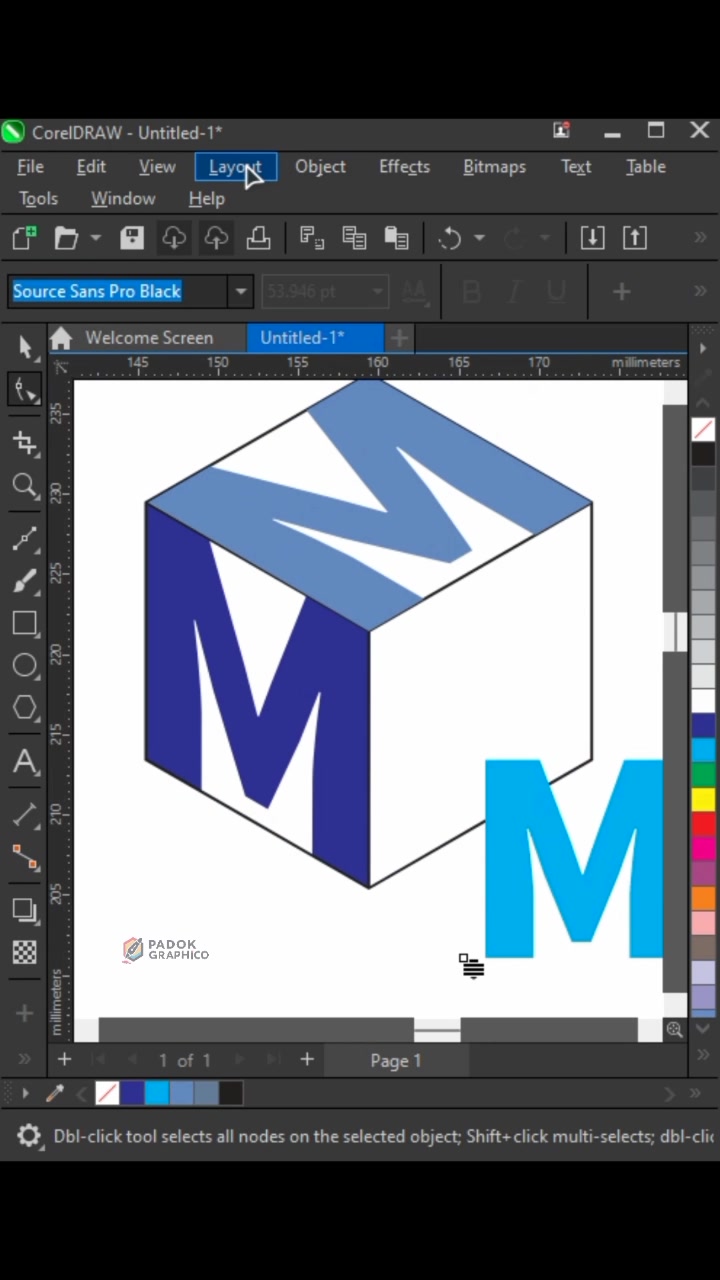The width and height of the screenshot is (720, 1280).
Task: Expand the Open recent files arrow
Action: [96, 238]
